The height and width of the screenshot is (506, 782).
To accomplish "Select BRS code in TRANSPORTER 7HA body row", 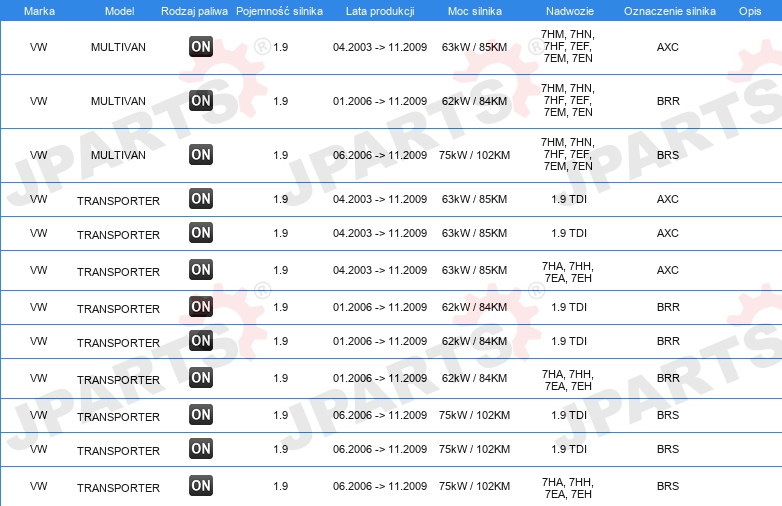I will click(668, 486).
